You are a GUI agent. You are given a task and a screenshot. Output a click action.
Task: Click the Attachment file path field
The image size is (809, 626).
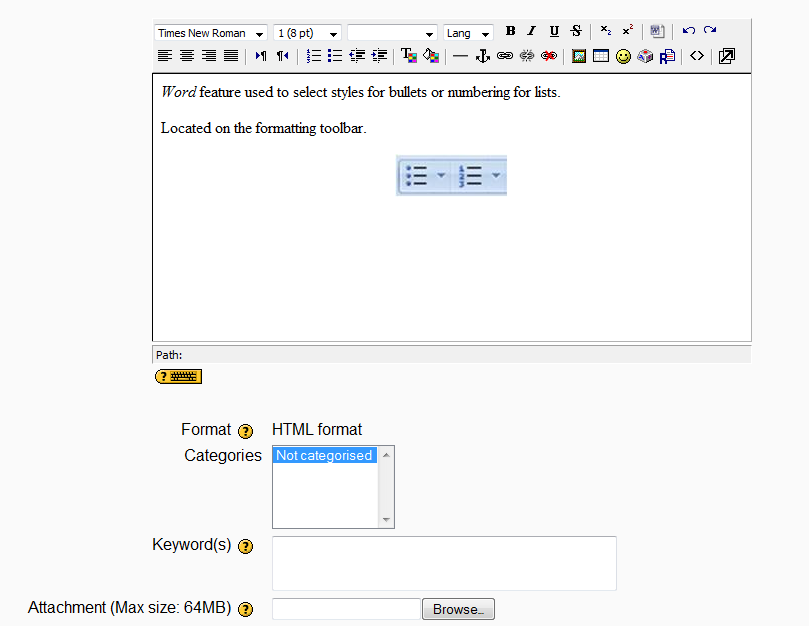click(x=346, y=609)
